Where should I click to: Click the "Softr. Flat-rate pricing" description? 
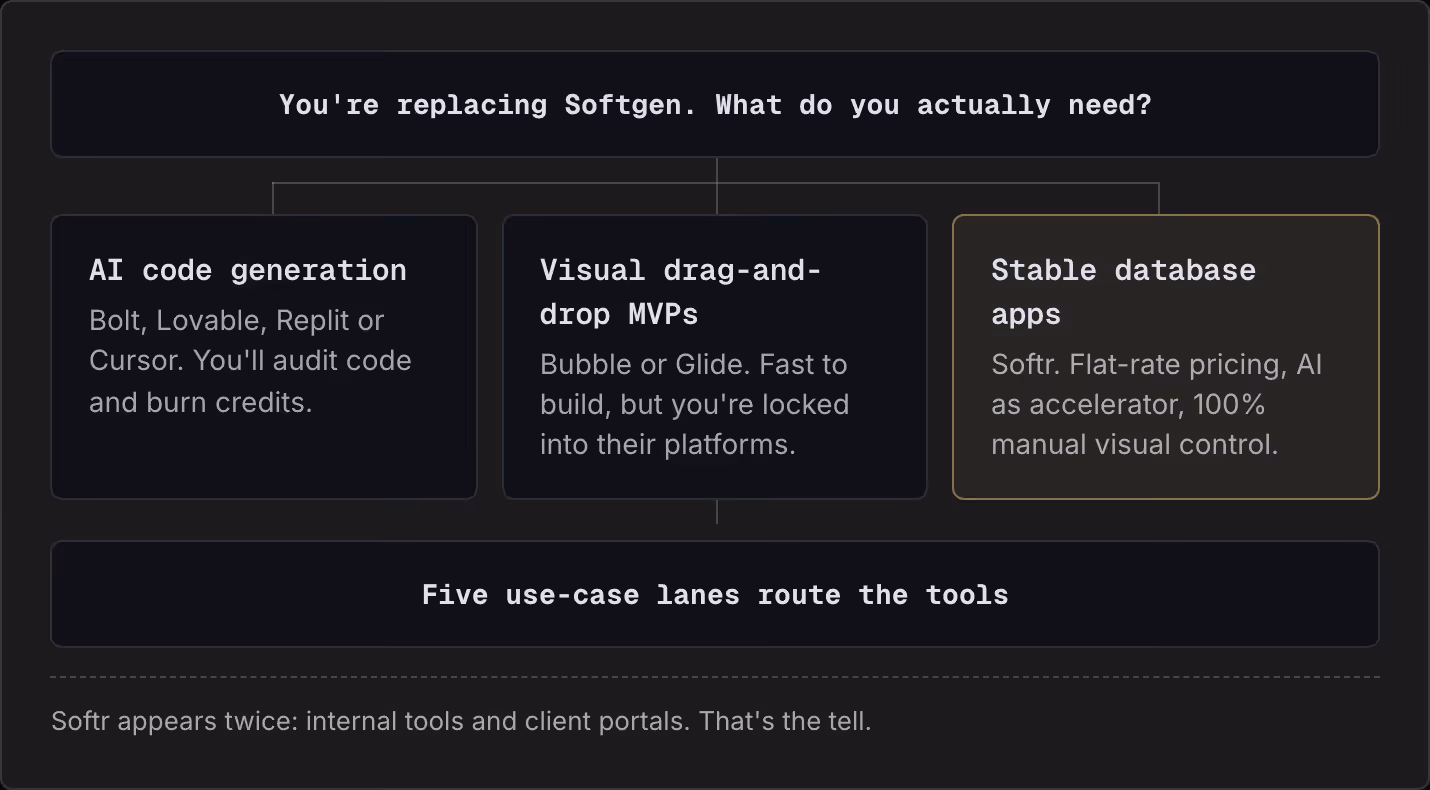[1157, 404]
